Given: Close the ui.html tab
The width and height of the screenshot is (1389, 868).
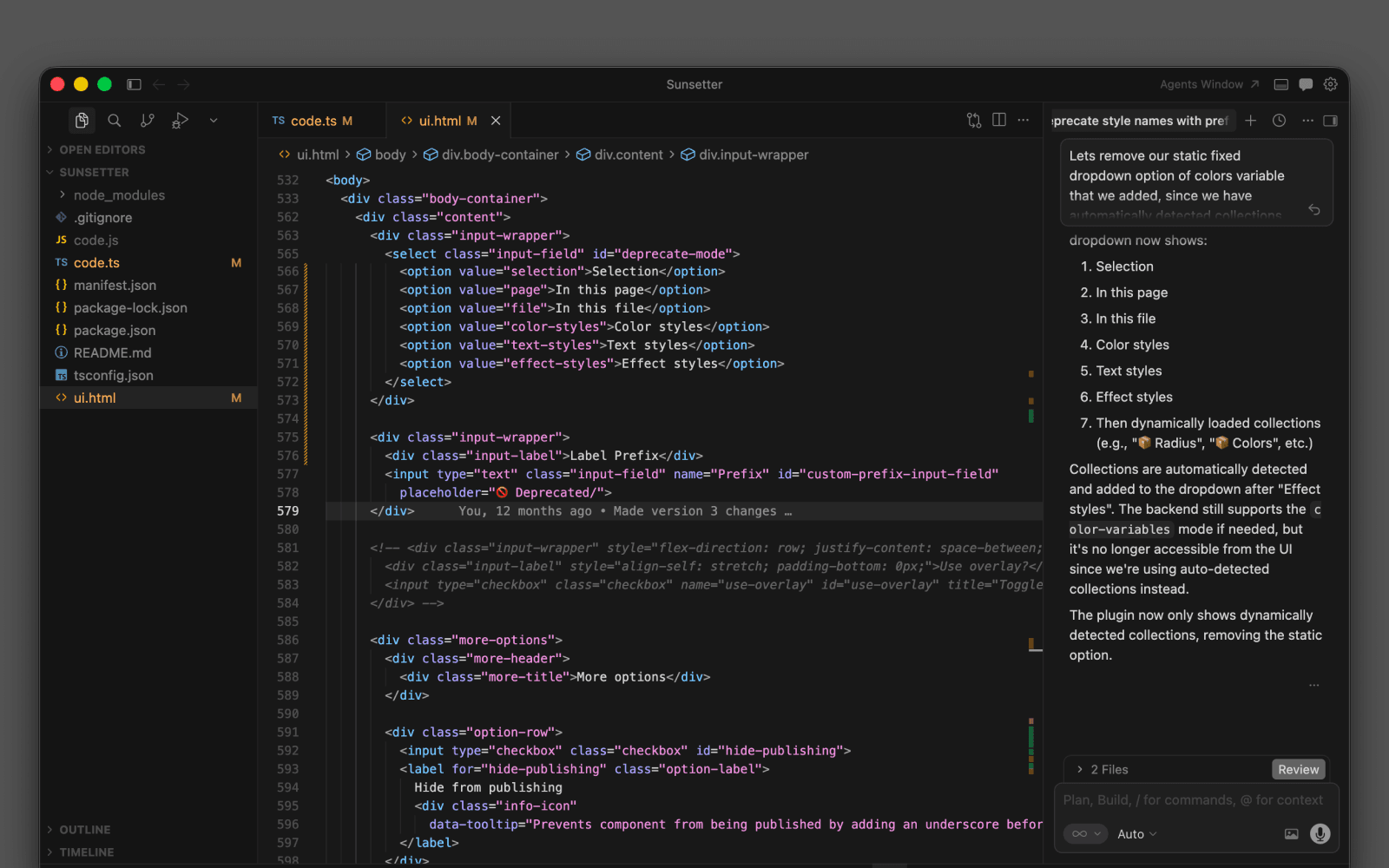Looking at the screenshot, I should pyautogui.click(x=496, y=121).
